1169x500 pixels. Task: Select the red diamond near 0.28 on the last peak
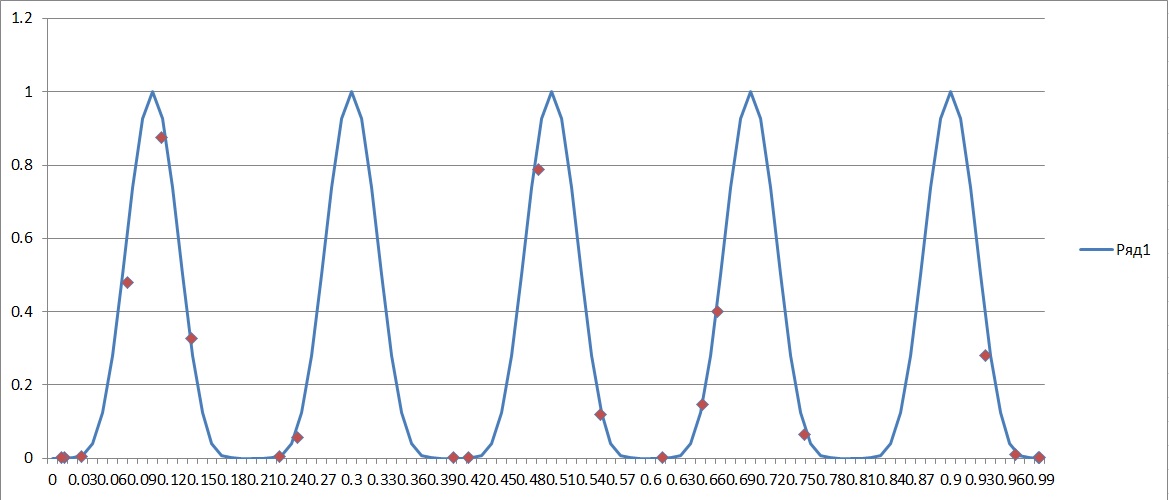coord(985,355)
